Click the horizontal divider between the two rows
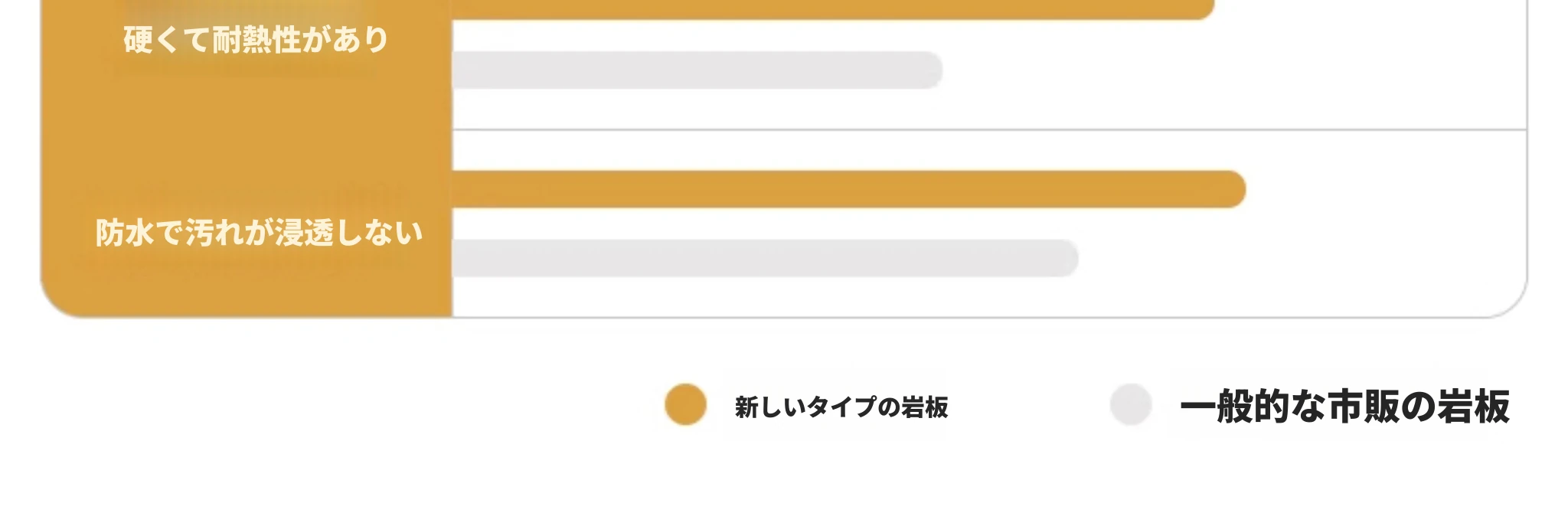Viewport: 1568px width, 513px height. (988, 130)
